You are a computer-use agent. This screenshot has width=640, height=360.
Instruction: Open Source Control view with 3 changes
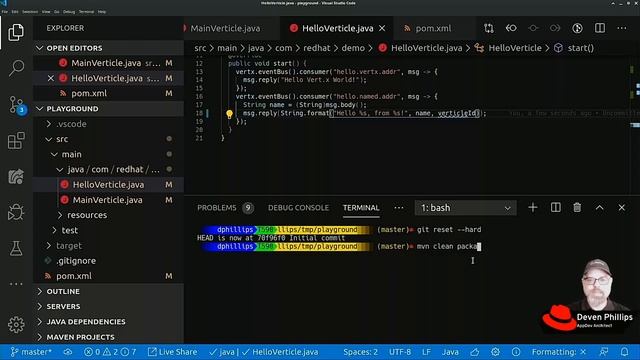click(x=17, y=104)
